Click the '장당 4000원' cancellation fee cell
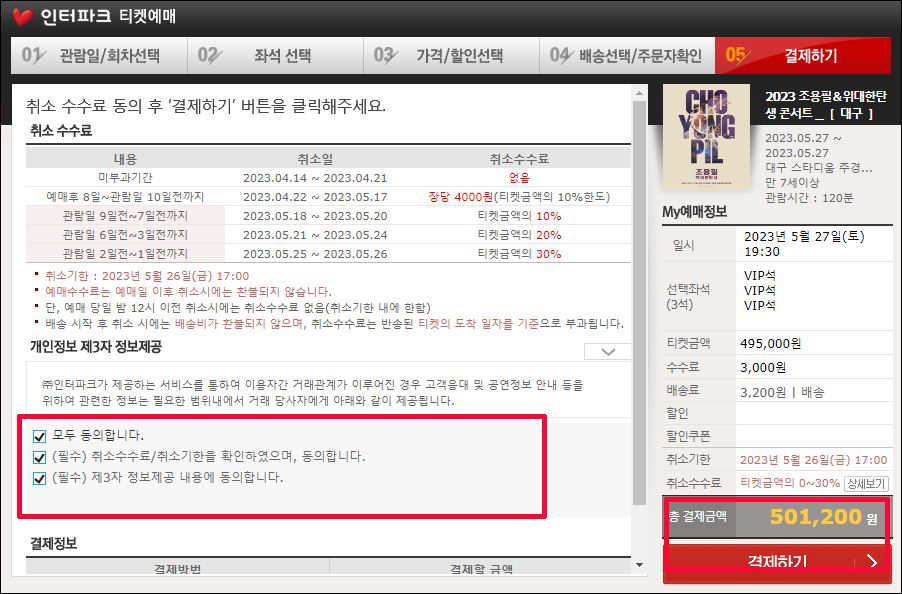This screenshot has height=594, width=902. tap(519, 197)
